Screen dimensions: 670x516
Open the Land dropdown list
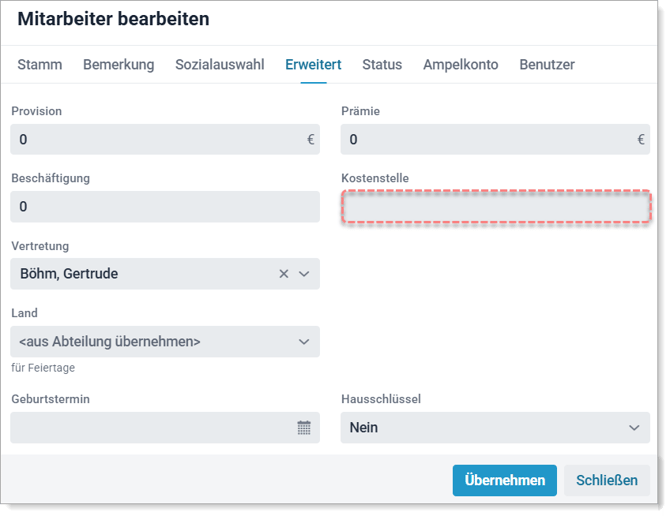coord(165,342)
